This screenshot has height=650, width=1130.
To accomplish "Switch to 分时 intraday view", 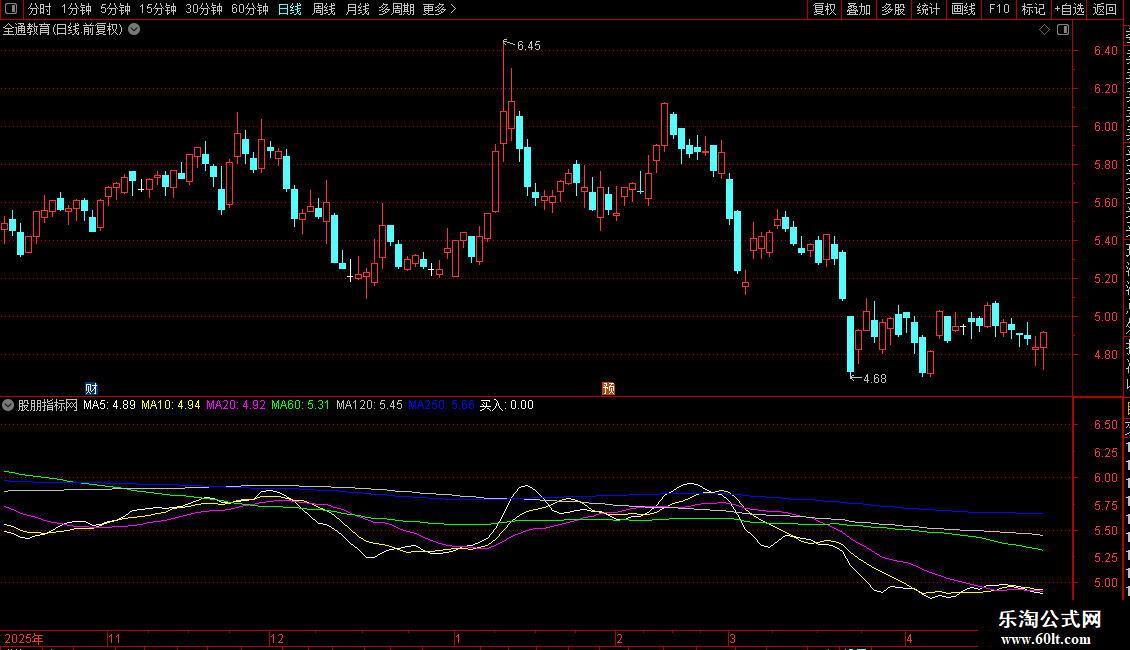I will click(40, 9).
